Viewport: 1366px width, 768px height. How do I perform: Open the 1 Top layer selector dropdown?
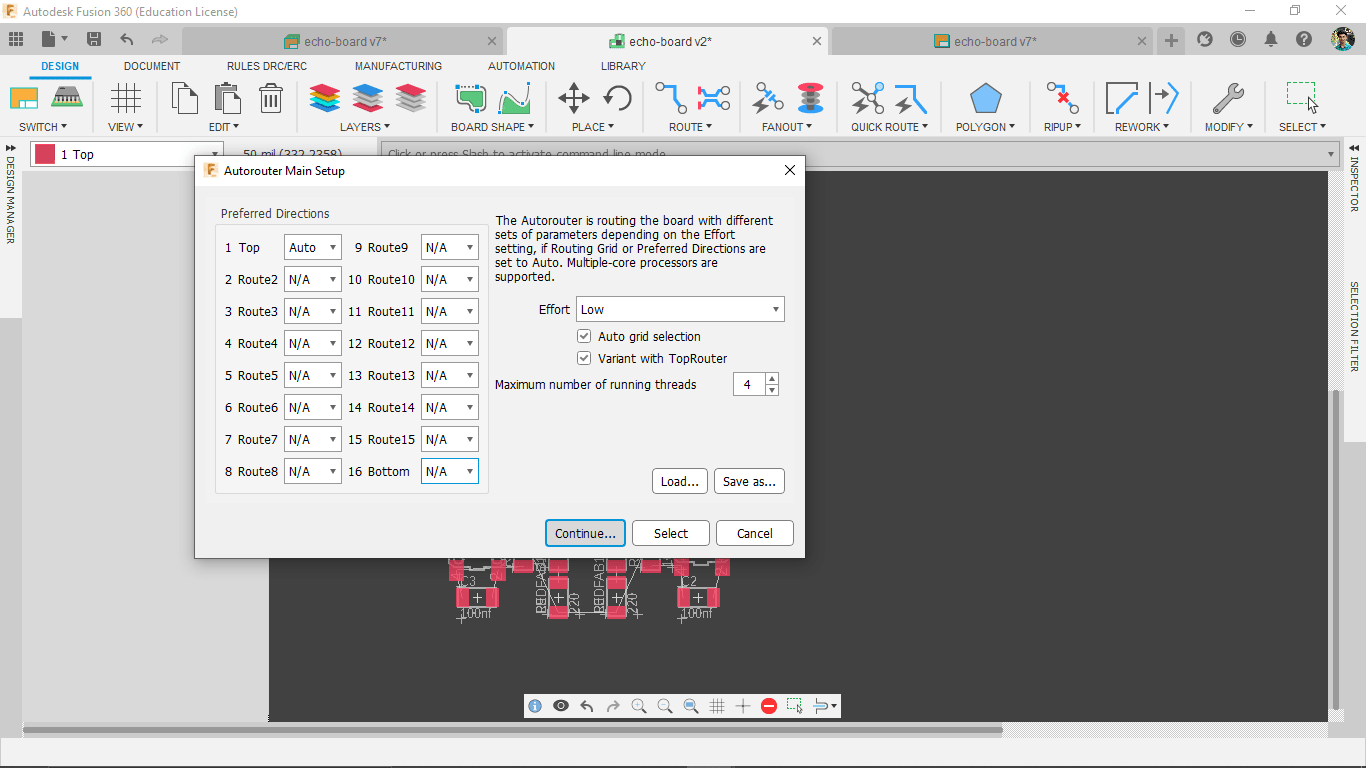(126, 154)
